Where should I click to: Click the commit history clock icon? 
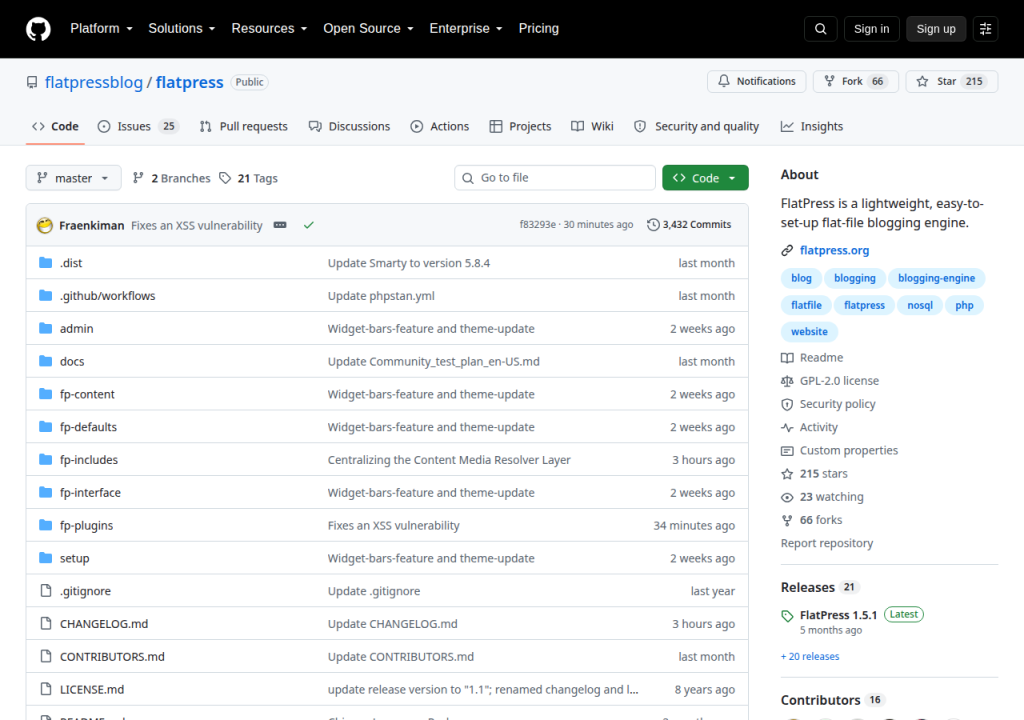(653, 225)
